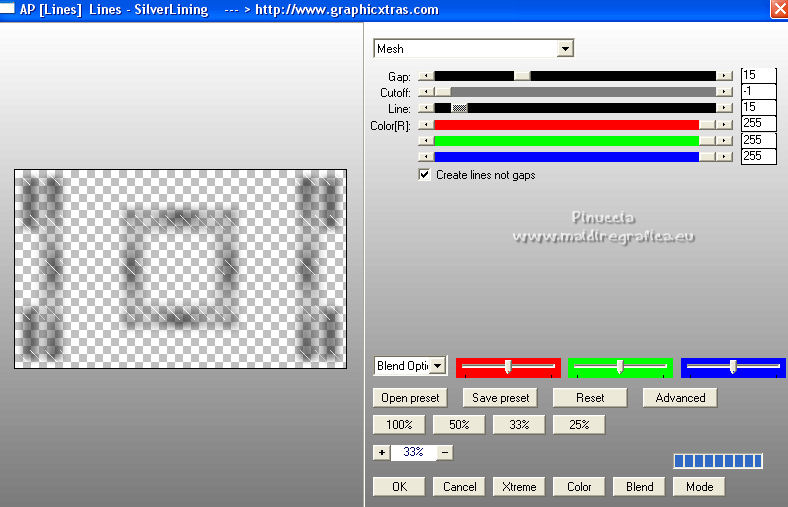This screenshot has width=788, height=507.
Task: Click the Mode button
Action: click(x=699, y=486)
